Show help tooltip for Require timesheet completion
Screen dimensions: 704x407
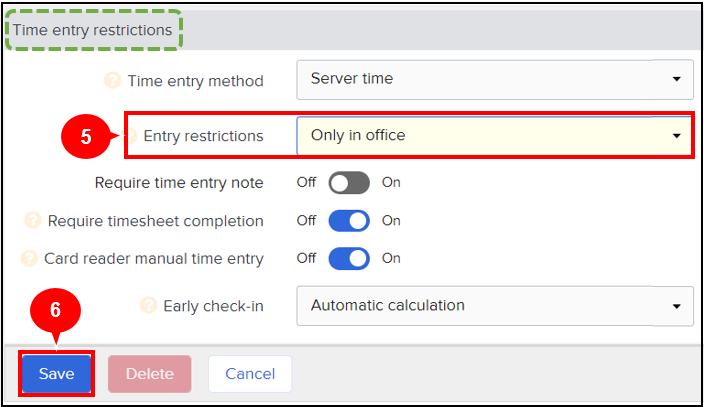(33, 221)
